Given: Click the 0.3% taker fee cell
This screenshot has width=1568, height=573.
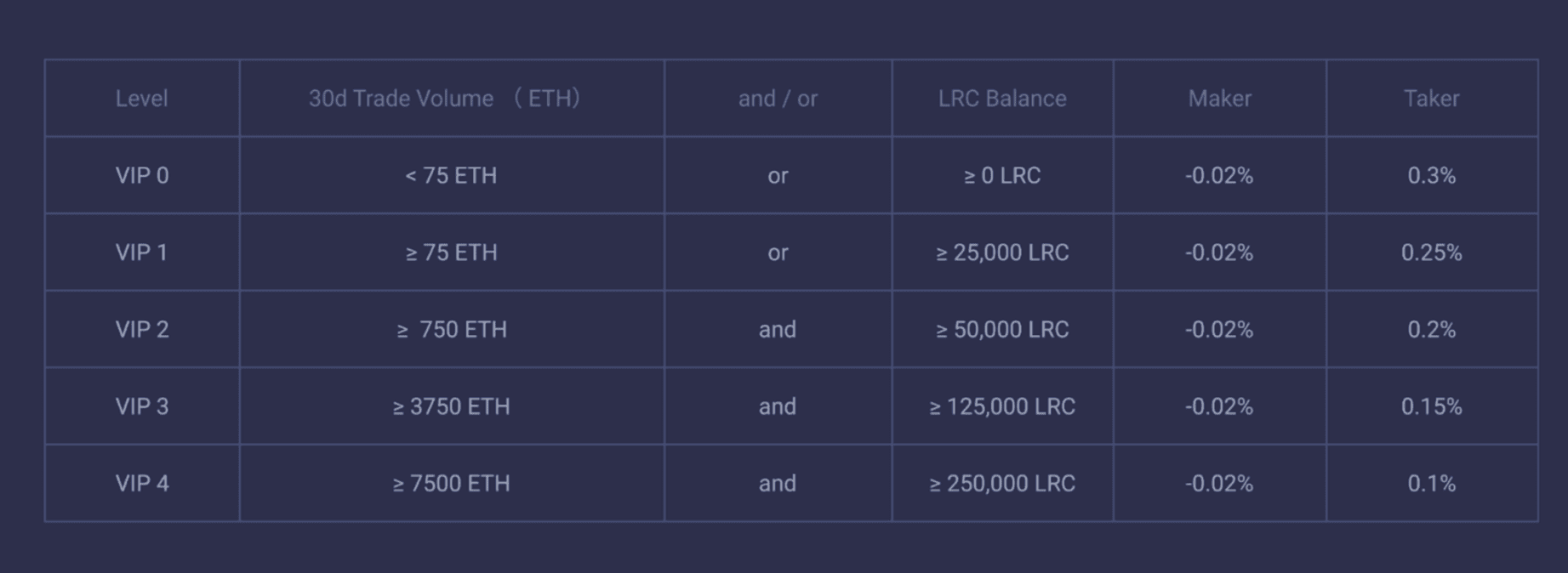Looking at the screenshot, I should (x=1432, y=175).
